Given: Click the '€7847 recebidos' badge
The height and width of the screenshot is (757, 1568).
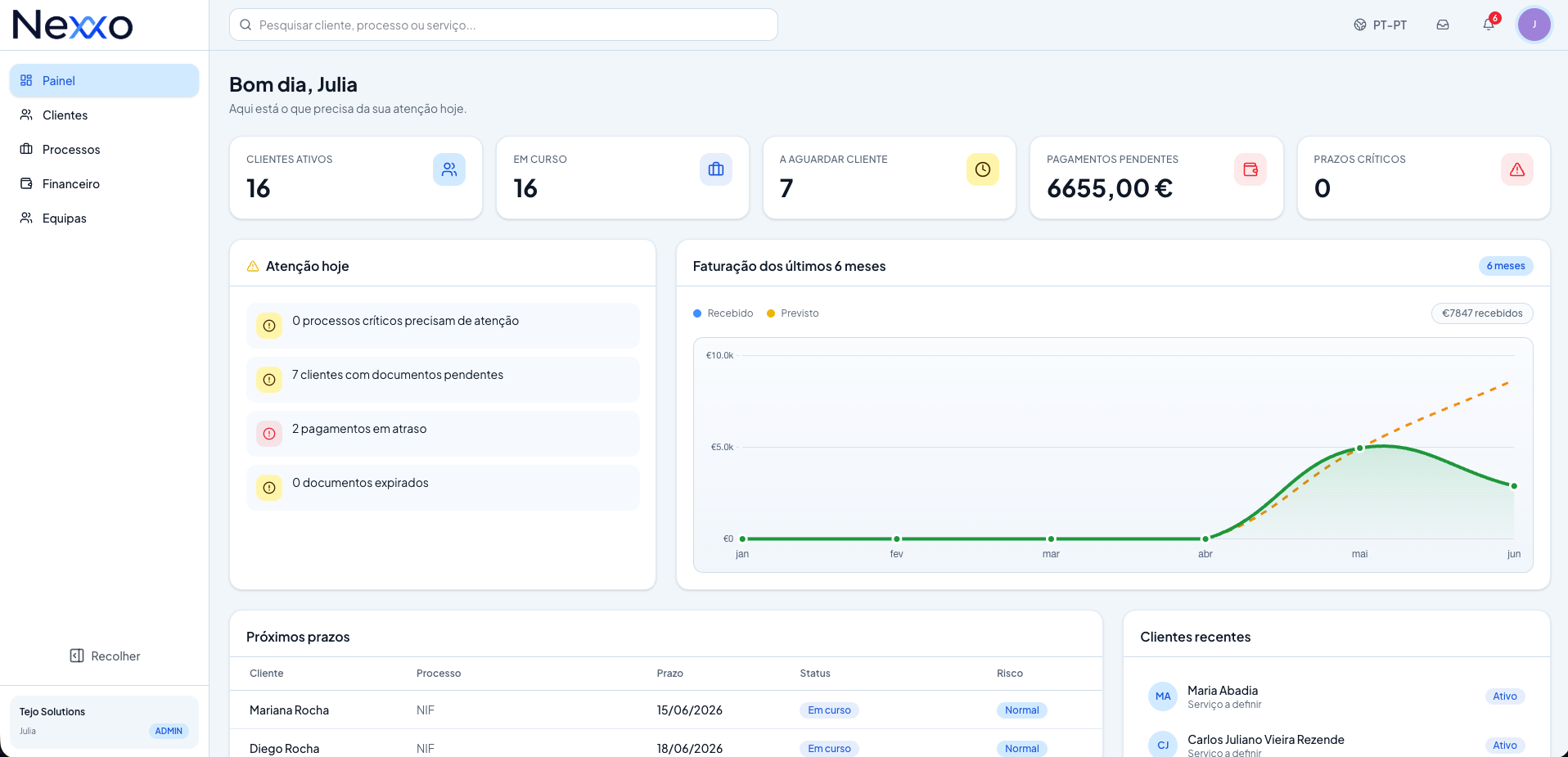Looking at the screenshot, I should [1482, 313].
